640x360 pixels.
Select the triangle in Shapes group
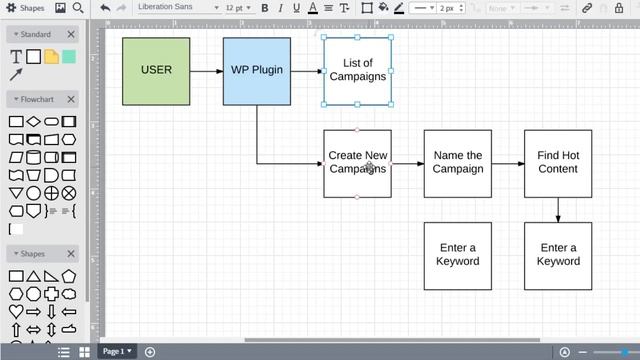[33, 276]
